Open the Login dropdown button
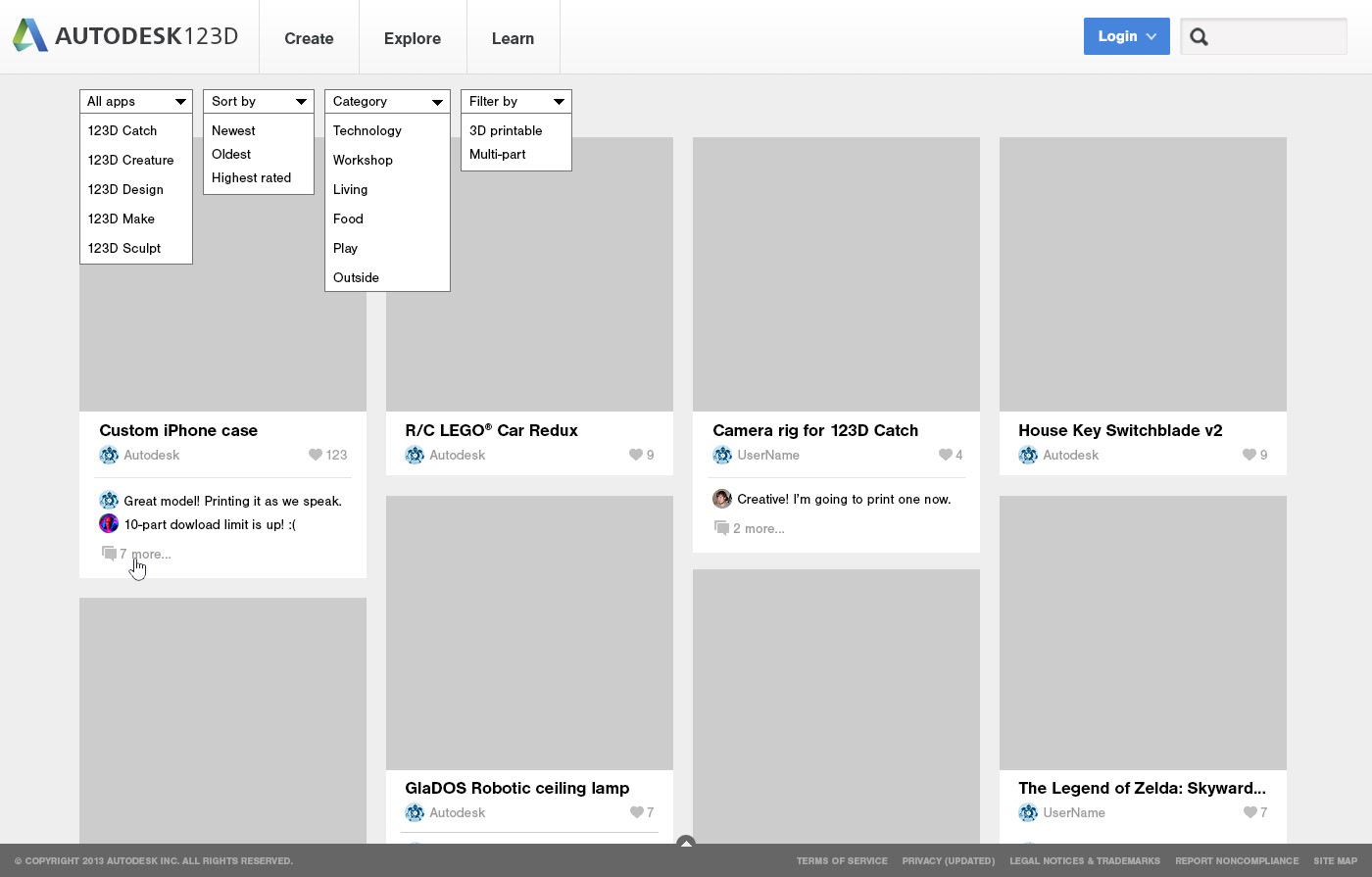The height and width of the screenshot is (877, 1372). click(1127, 36)
